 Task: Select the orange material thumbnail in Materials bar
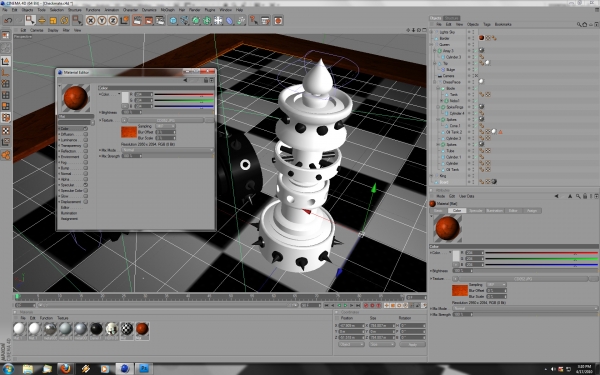(142, 330)
